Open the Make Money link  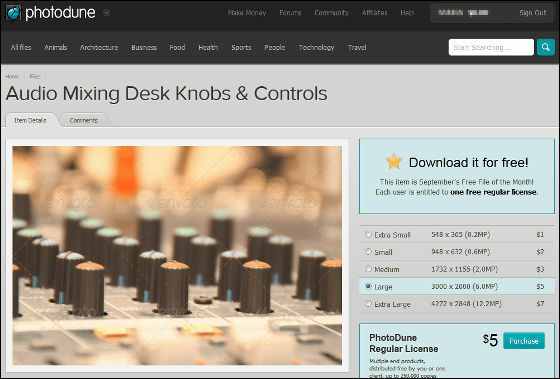(x=247, y=13)
